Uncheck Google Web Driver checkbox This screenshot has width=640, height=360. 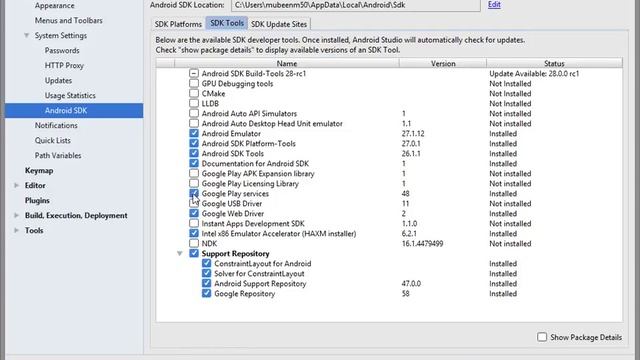[194, 213]
